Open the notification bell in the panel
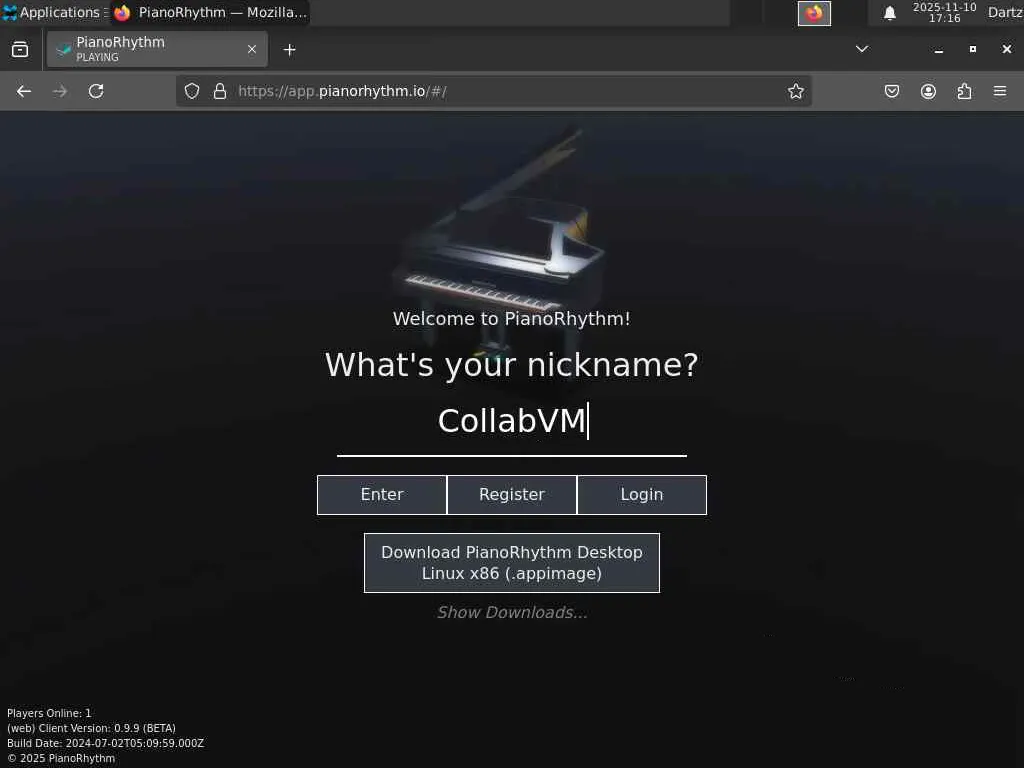This screenshot has width=1024, height=768. 889,13
